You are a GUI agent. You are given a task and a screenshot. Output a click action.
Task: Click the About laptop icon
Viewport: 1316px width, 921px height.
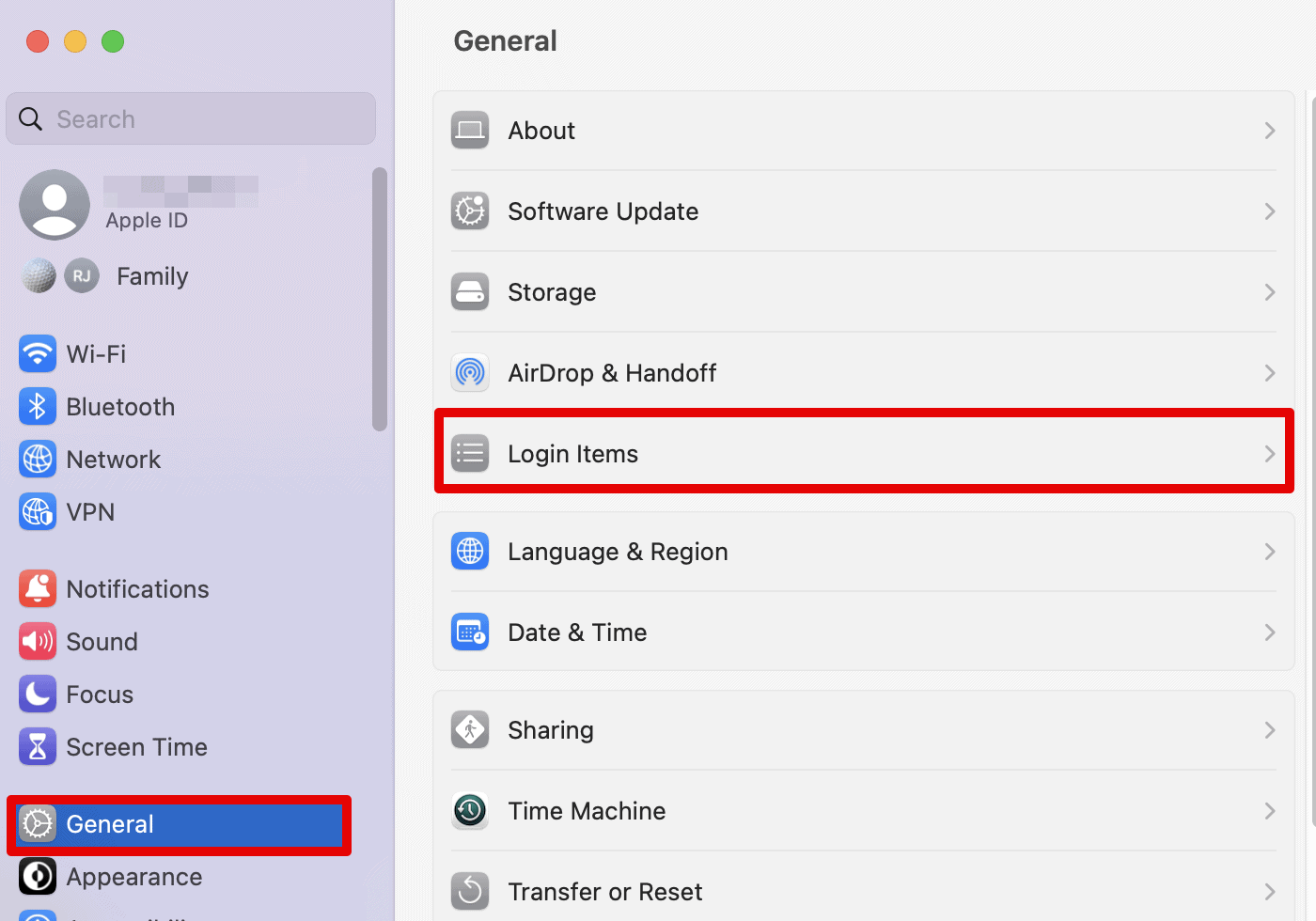click(470, 131)
